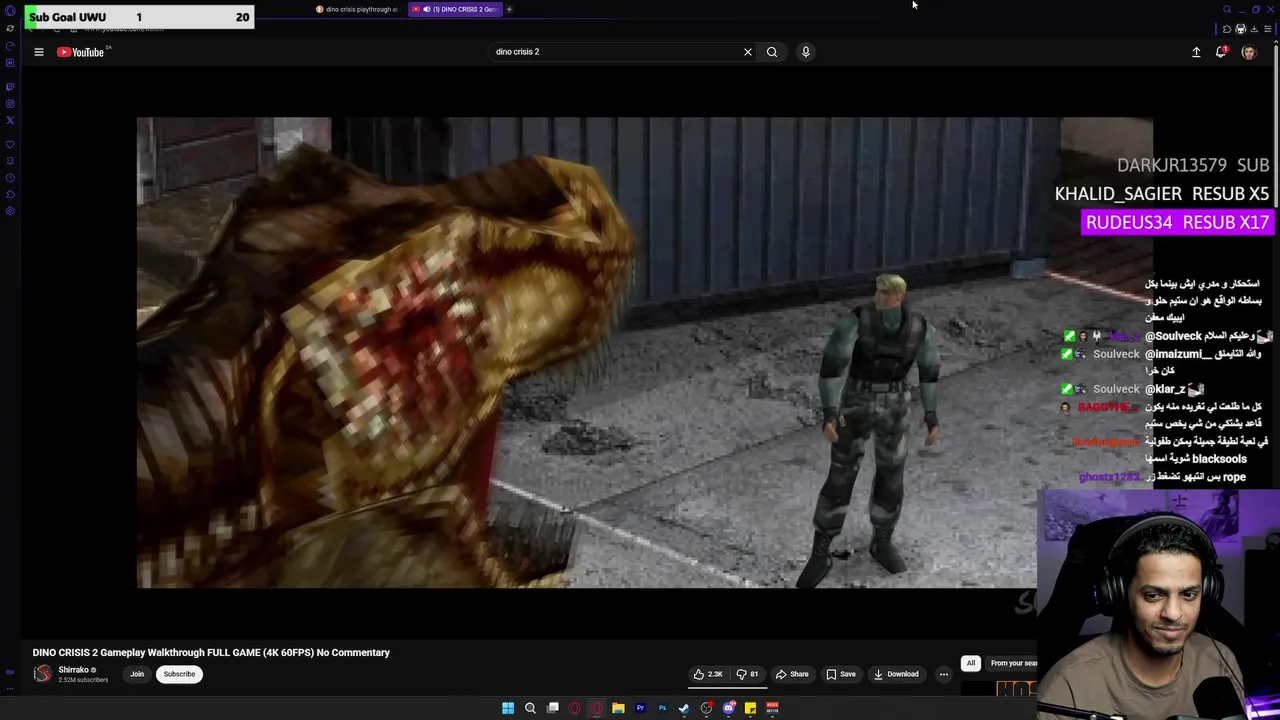1280x720 pixels.
Task: Click the video title text DINO CRISIS 2 Gameplay Walkthrough
Action: tap(211, 653)
